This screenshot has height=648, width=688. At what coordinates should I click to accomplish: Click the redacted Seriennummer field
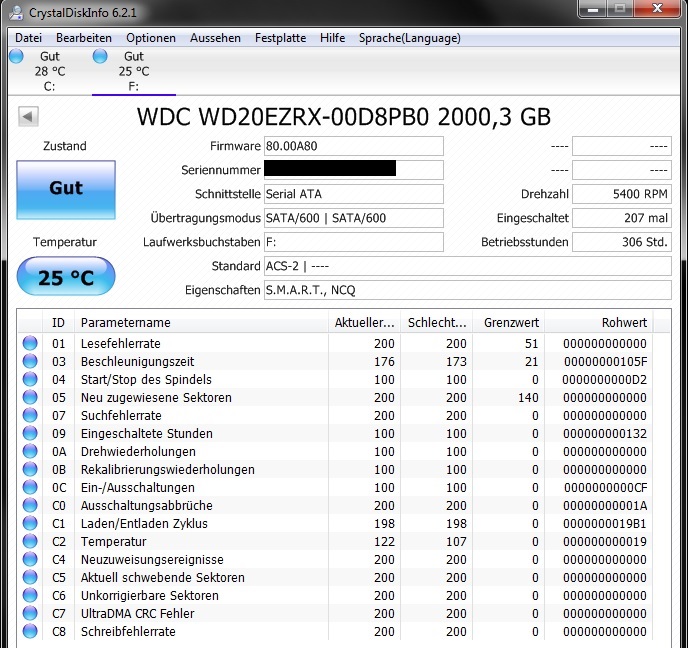(x=354, y=170)
